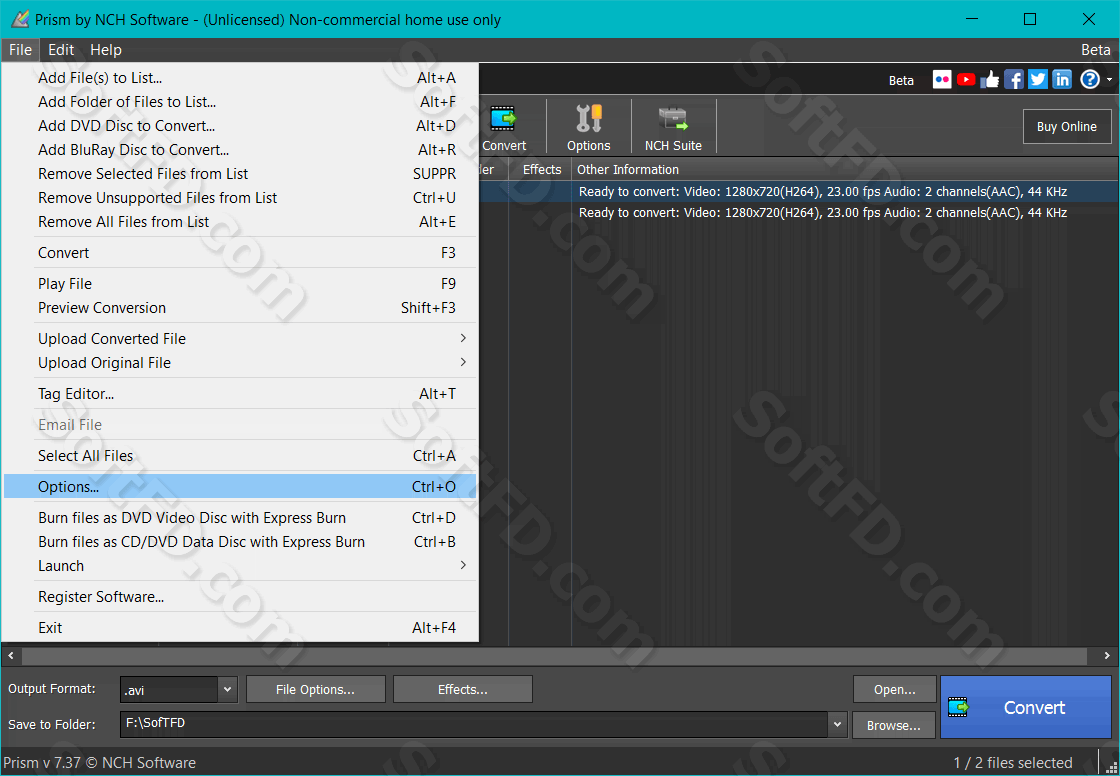
Task: Select the first 'Ready to convert' row
Action: click(x=823, y=191)
